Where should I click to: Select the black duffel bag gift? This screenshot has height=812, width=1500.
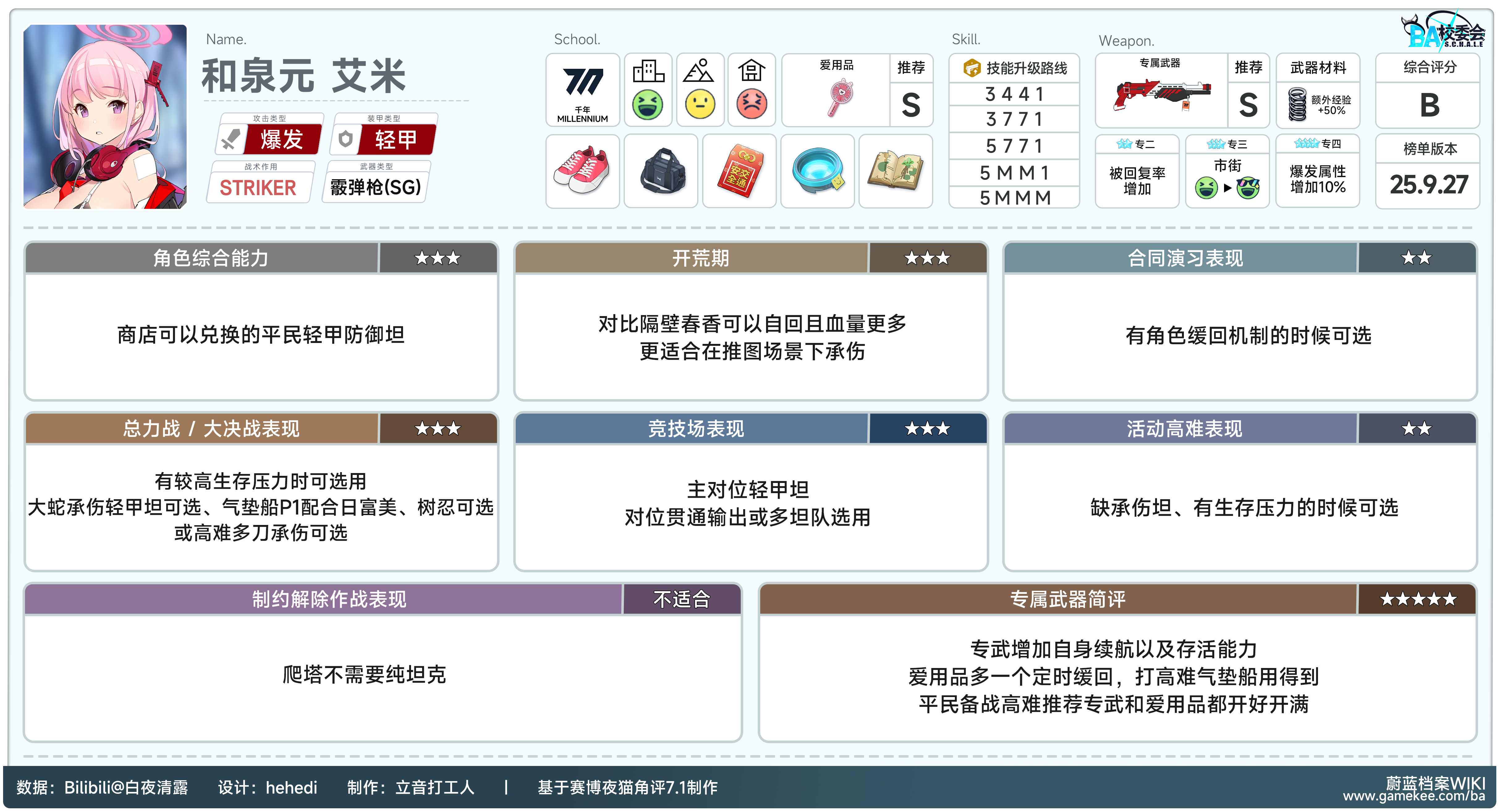[x=661, y=171]
